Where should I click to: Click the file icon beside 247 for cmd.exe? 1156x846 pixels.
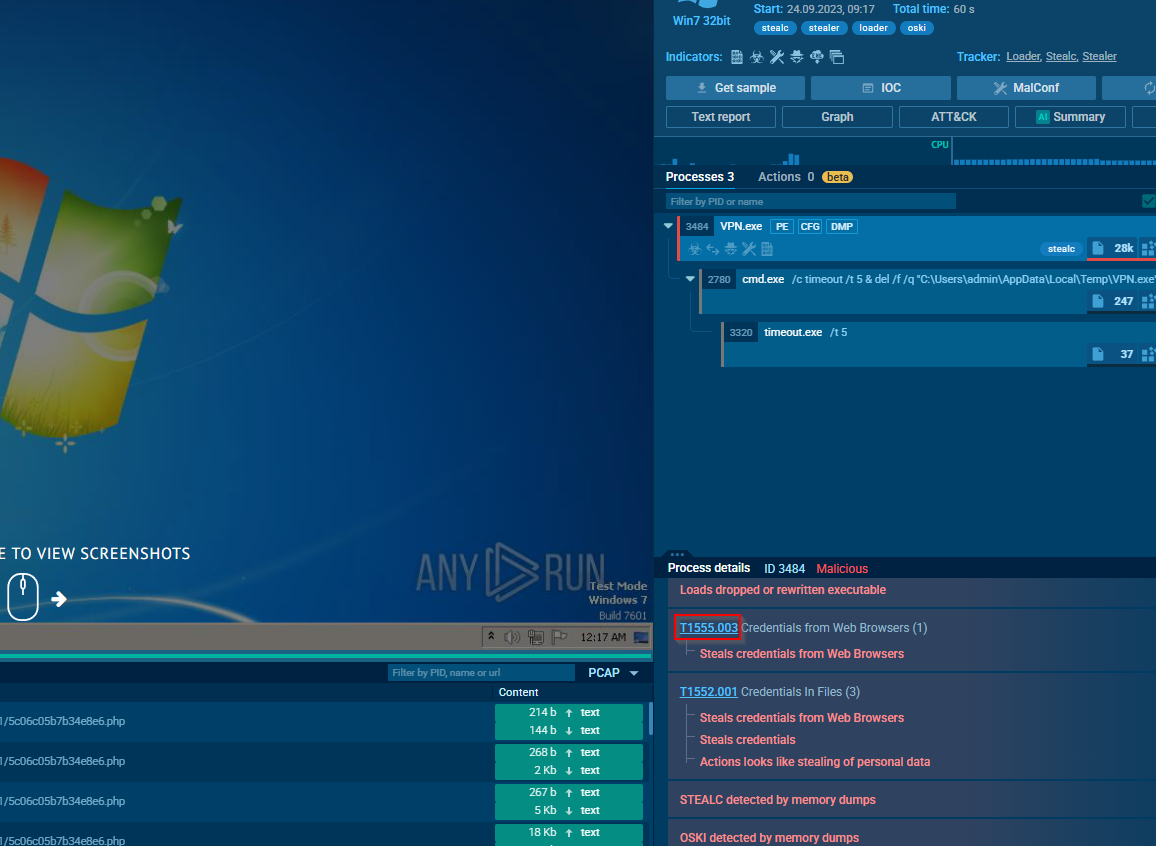click(1098, 301)
